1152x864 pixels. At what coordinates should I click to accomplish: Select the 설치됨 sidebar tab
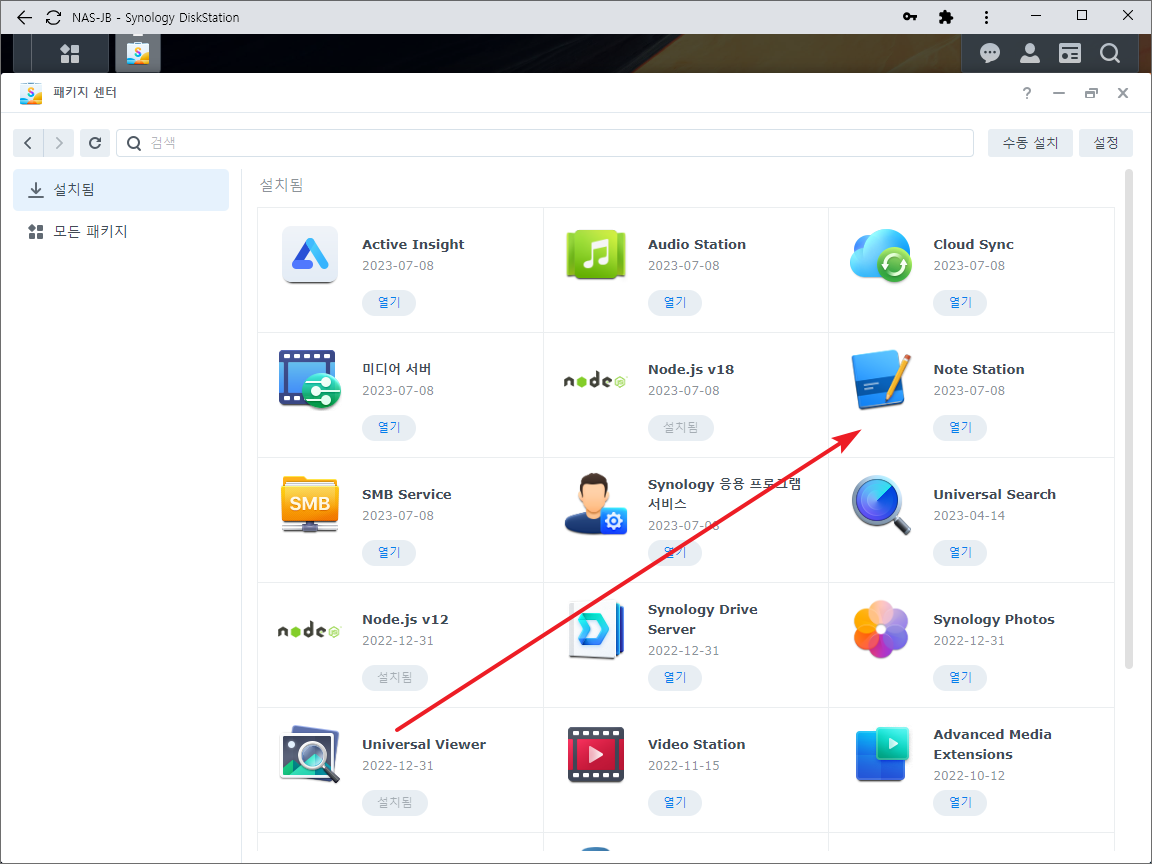pyautogui.click(x=121, y=190)
